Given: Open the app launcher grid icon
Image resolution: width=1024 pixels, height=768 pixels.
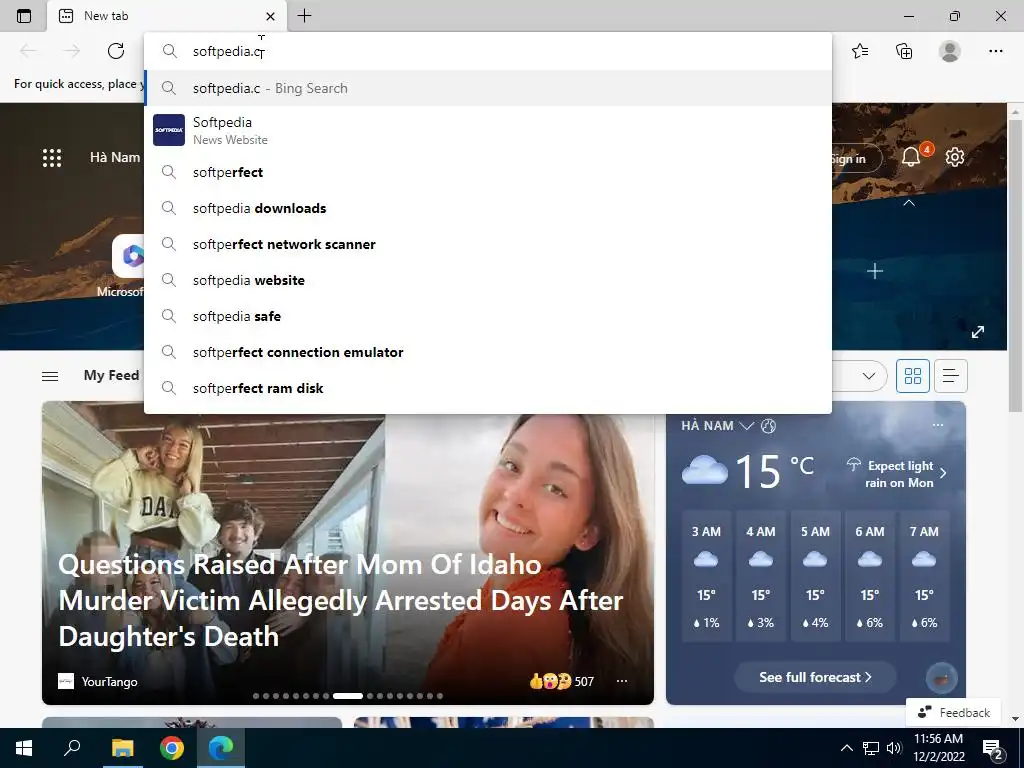Looking at the screenshot, I should pyautogui.click(x=52, y=157).
